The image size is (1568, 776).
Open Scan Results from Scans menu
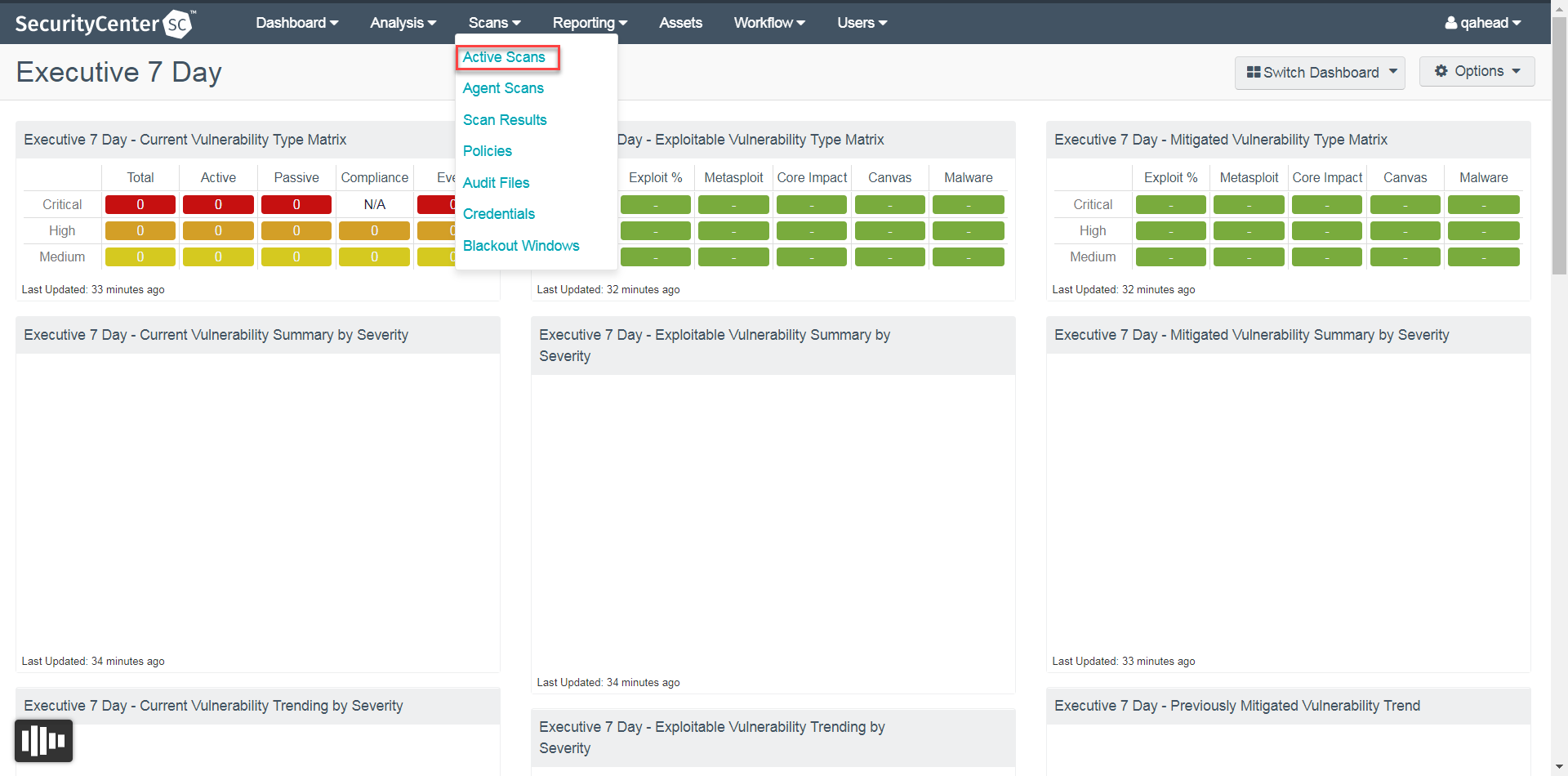[505, 120]
